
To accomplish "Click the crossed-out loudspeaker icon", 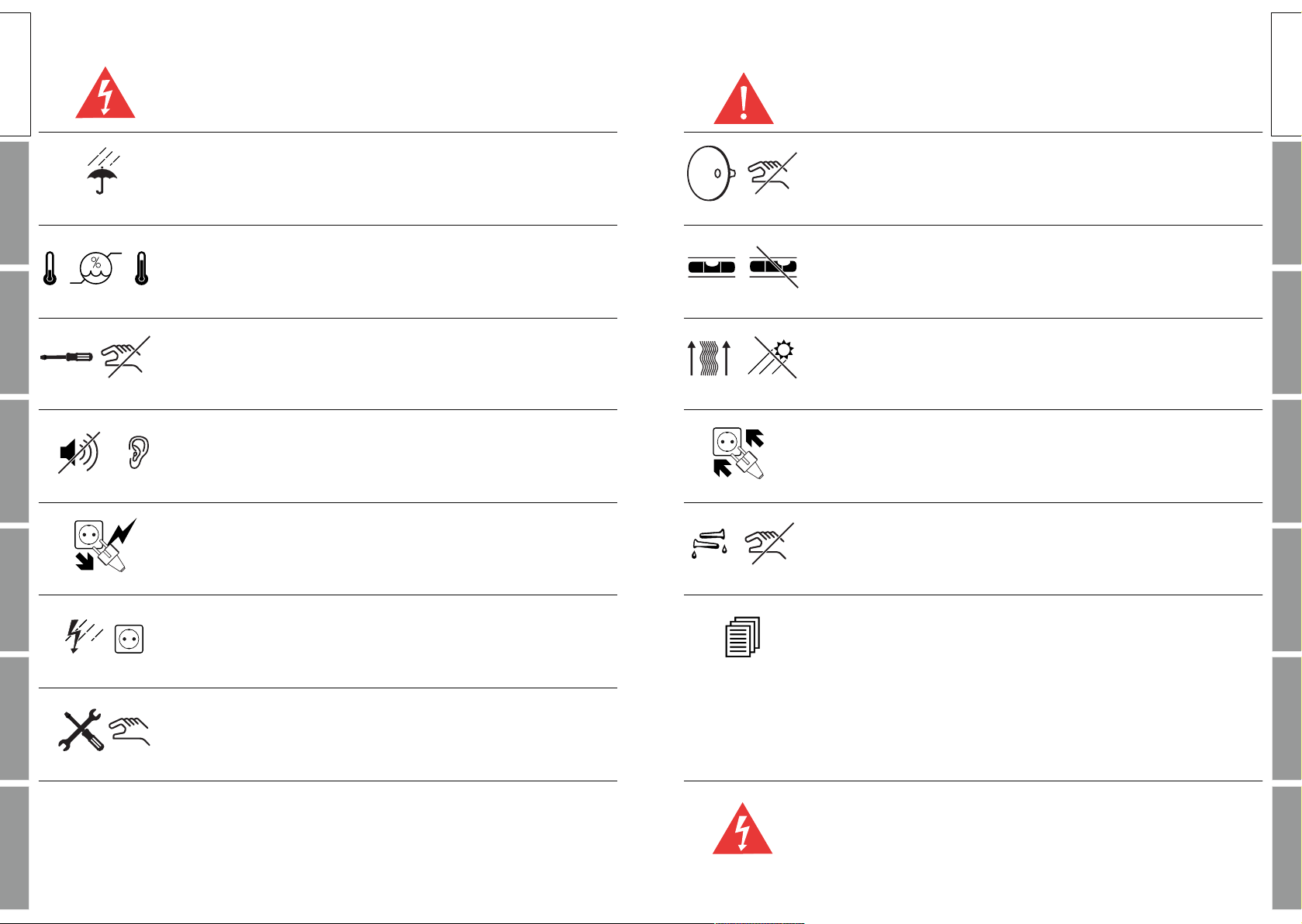I will coord(79,453).
